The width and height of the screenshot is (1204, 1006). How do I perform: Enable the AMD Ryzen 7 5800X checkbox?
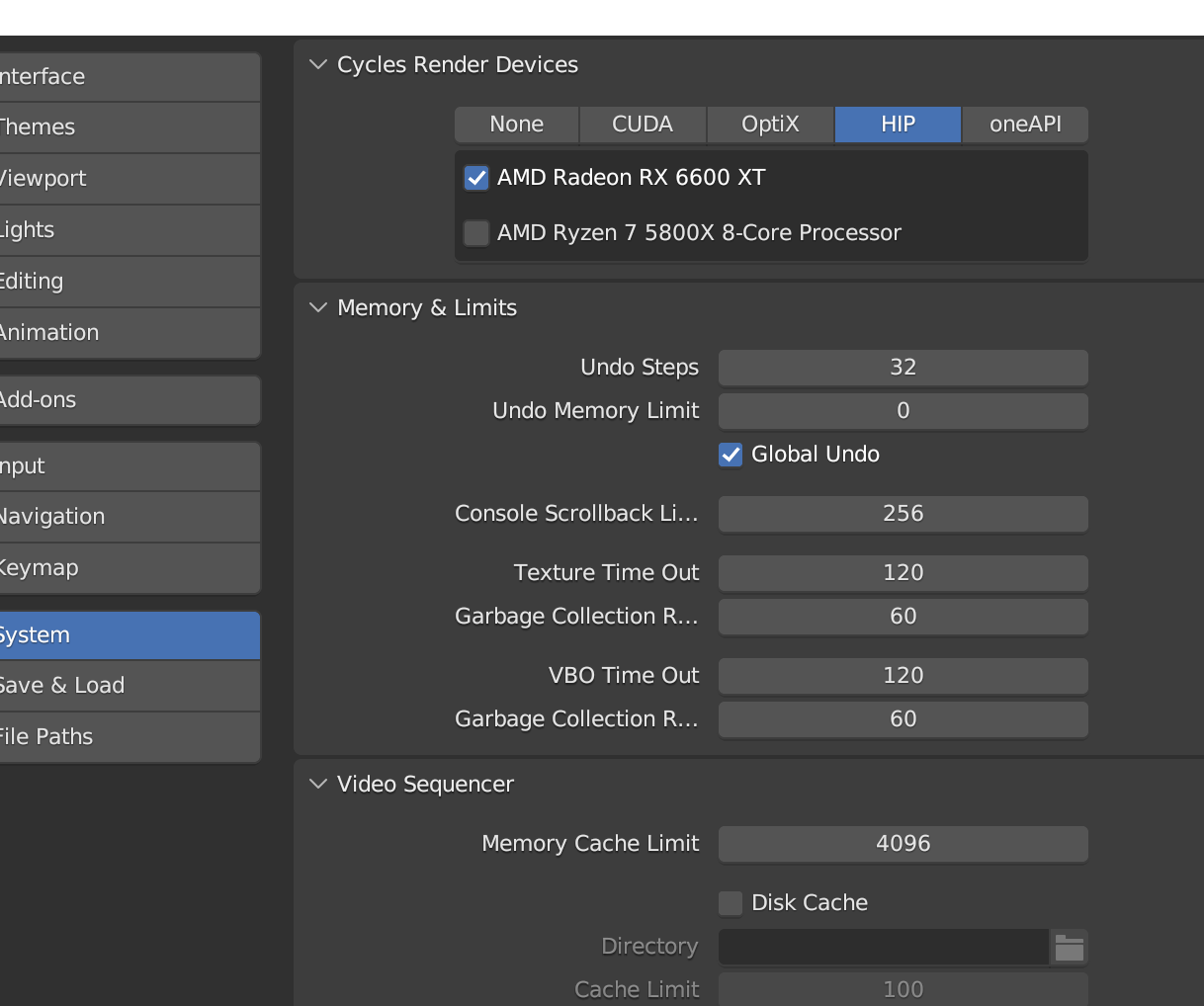476,233
